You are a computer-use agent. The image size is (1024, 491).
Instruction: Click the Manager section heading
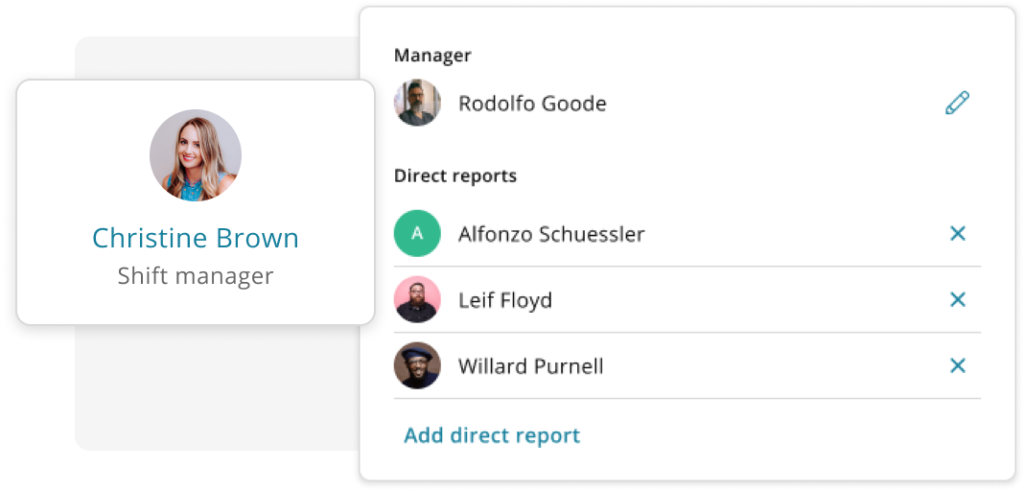click(x=432, y=55)
